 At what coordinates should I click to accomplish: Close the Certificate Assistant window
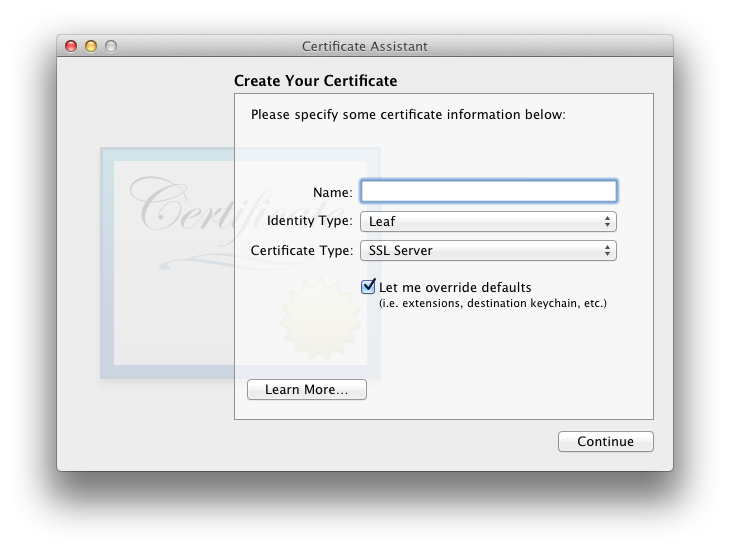tap(71, 46)
